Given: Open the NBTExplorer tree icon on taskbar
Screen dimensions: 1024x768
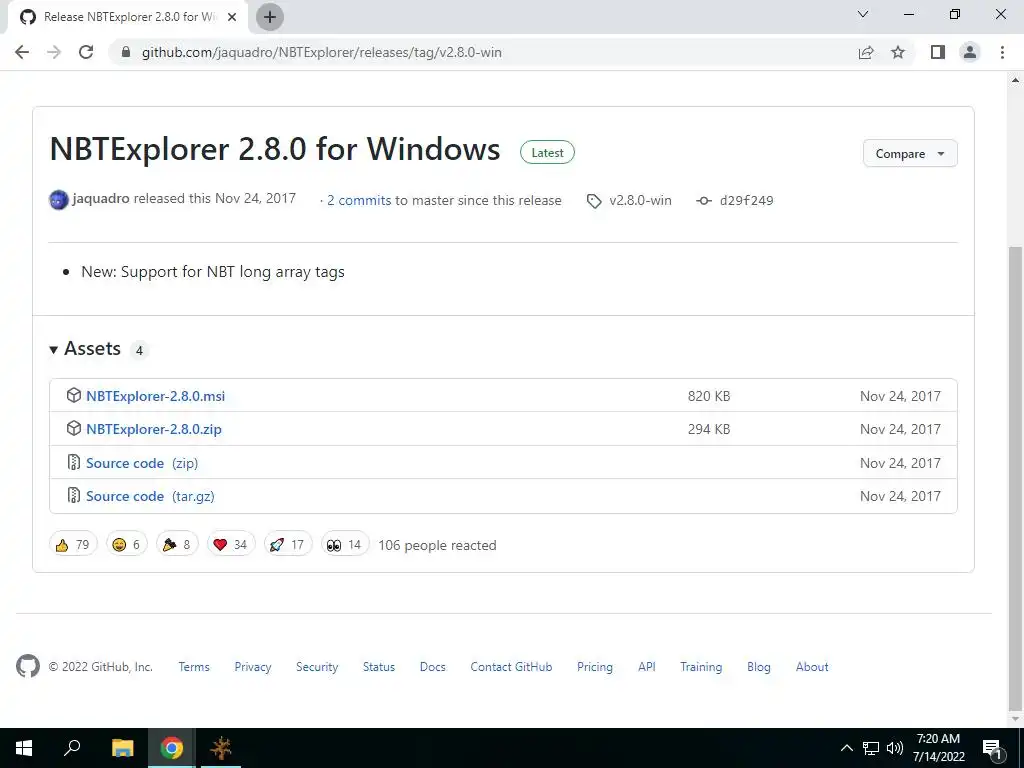Looking at the screenshot, I should [221, 748].
